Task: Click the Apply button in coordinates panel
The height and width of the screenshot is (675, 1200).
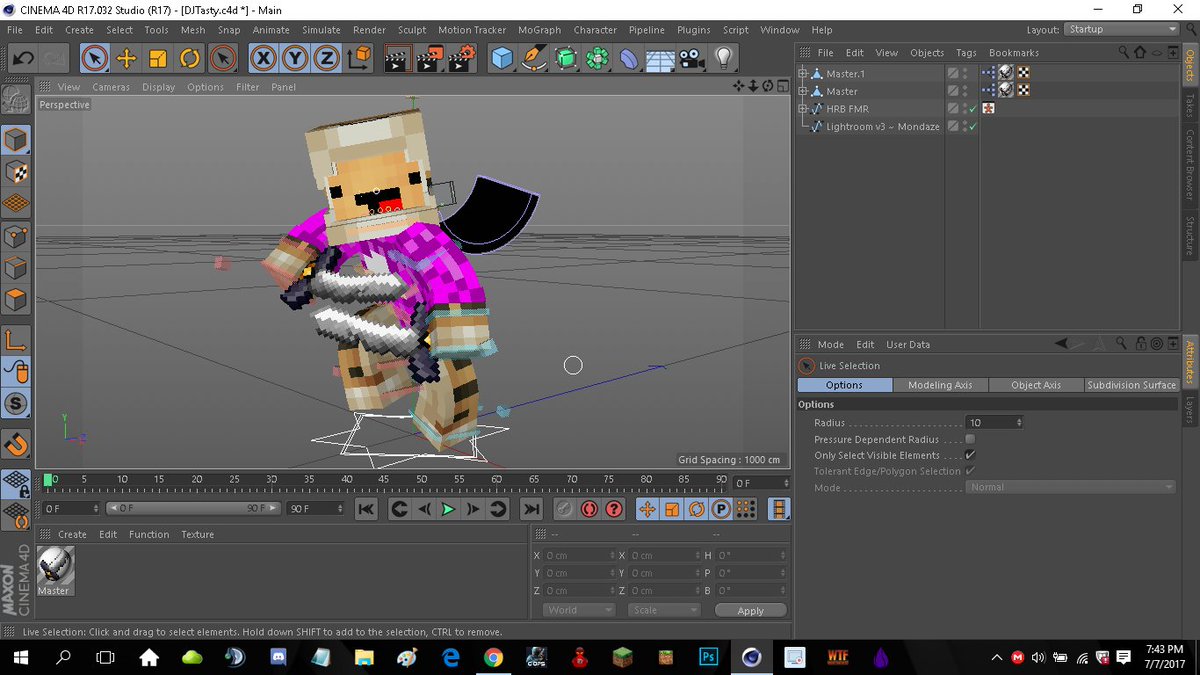Action: click(750, 610)
